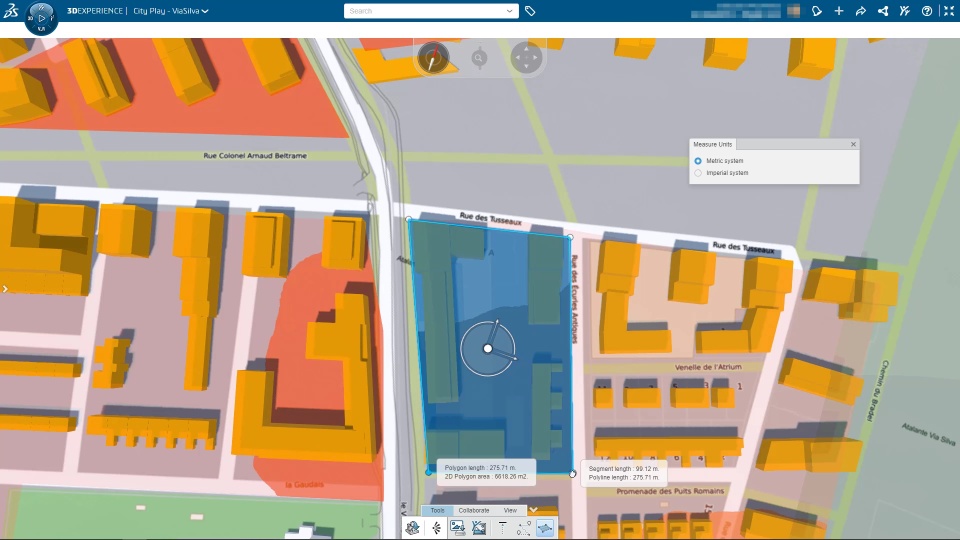Click the radiating burst tool icon
960x540 pixels.
436,527
